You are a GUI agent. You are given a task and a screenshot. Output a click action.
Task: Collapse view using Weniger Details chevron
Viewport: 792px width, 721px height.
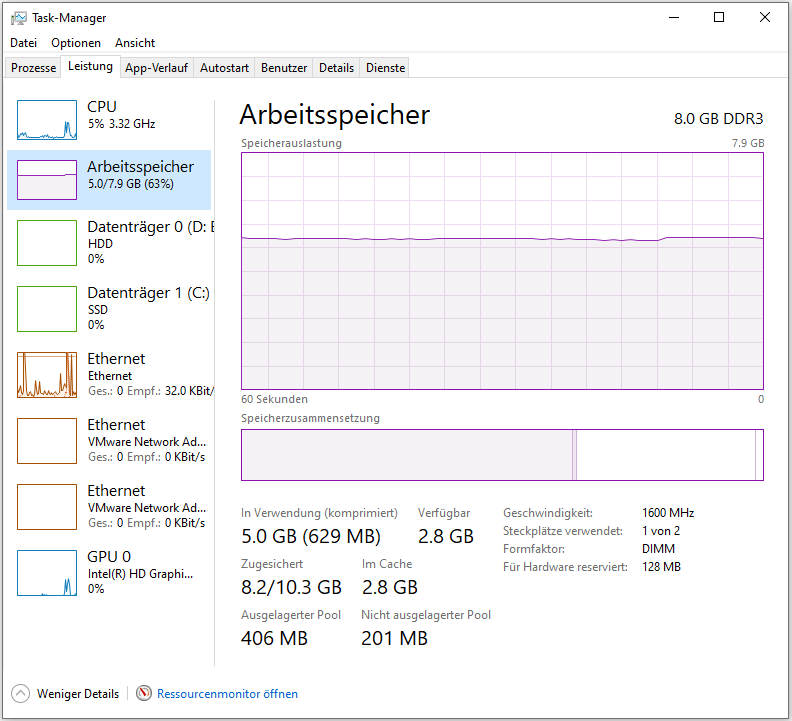[20, 693]
